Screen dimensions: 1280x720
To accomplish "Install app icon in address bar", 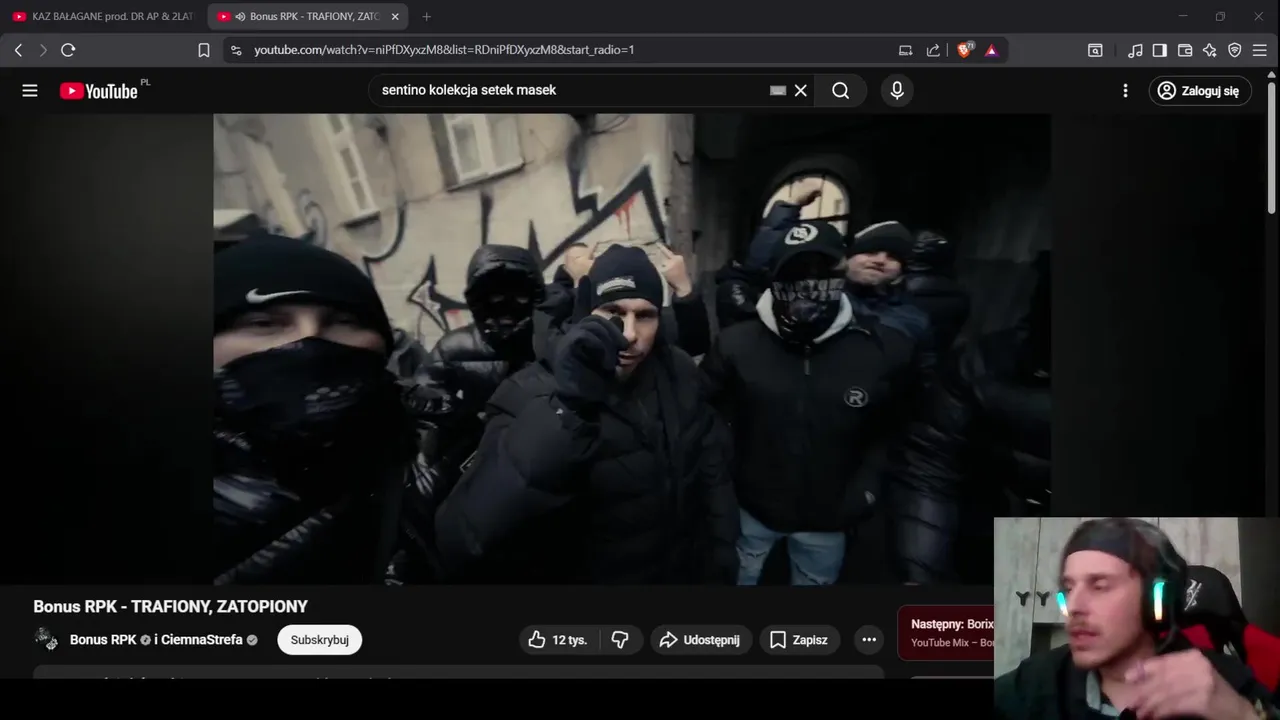I will pos(905,50).
